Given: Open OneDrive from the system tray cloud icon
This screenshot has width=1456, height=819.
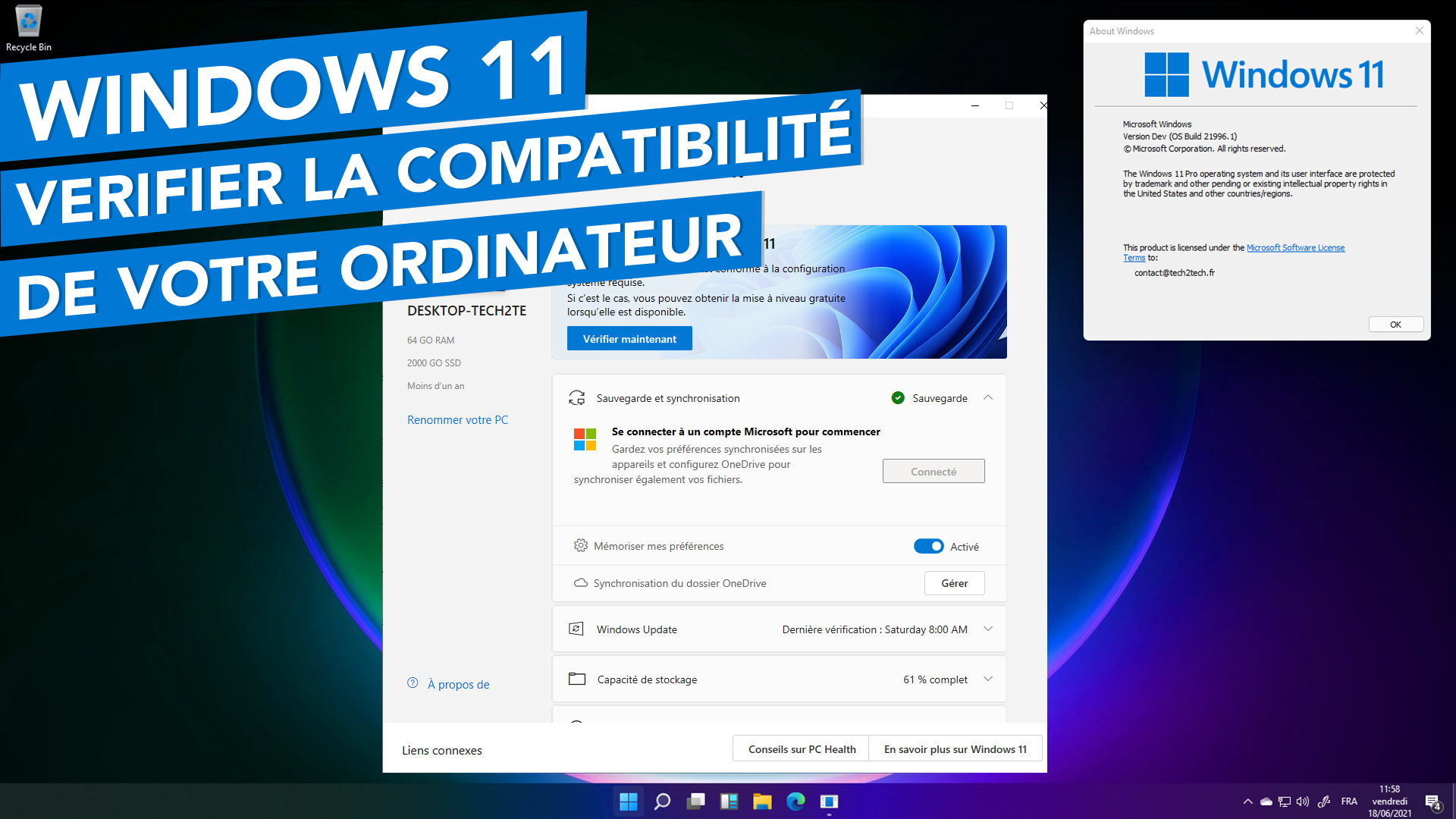Looking at the screenshot, I should coord(1265,801).
